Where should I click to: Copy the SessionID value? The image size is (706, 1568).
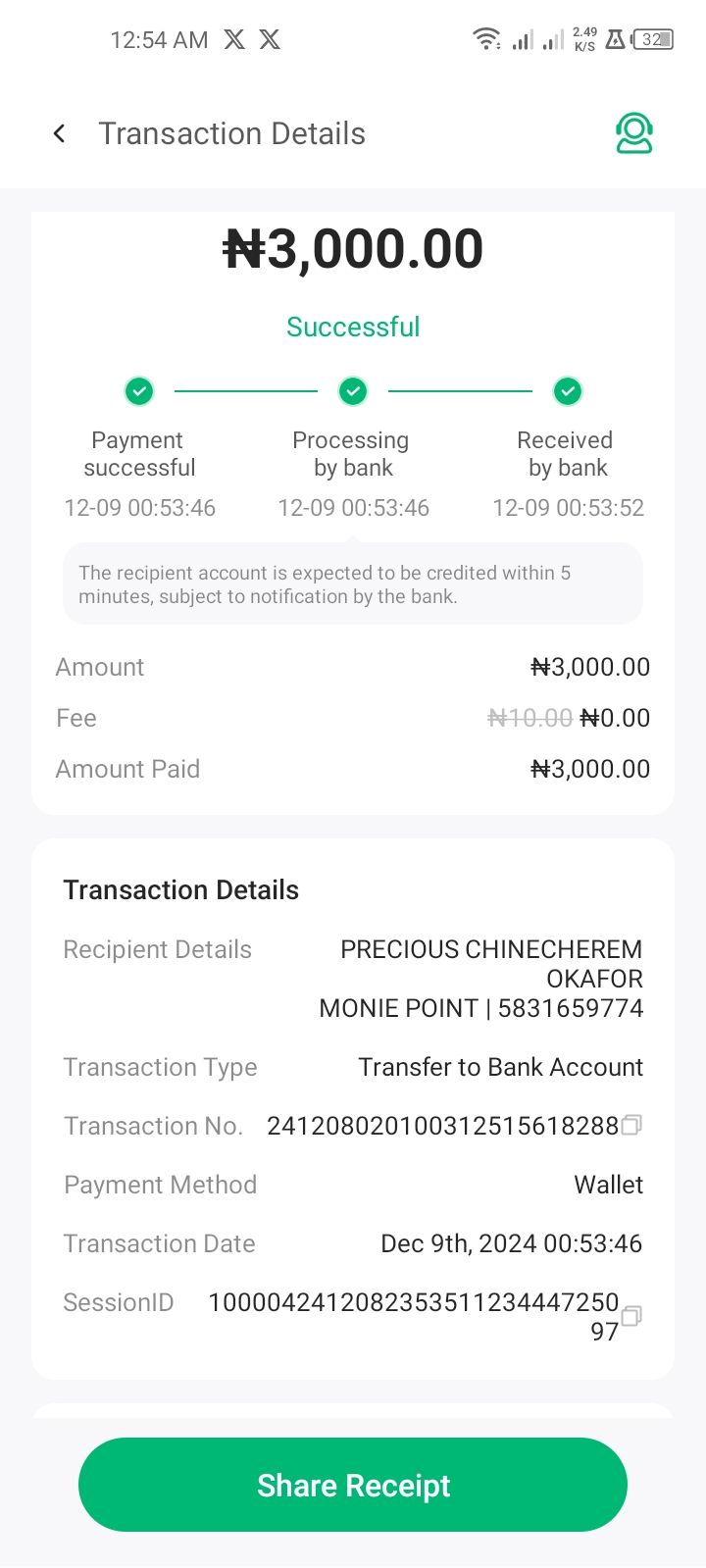(632, 1315)
